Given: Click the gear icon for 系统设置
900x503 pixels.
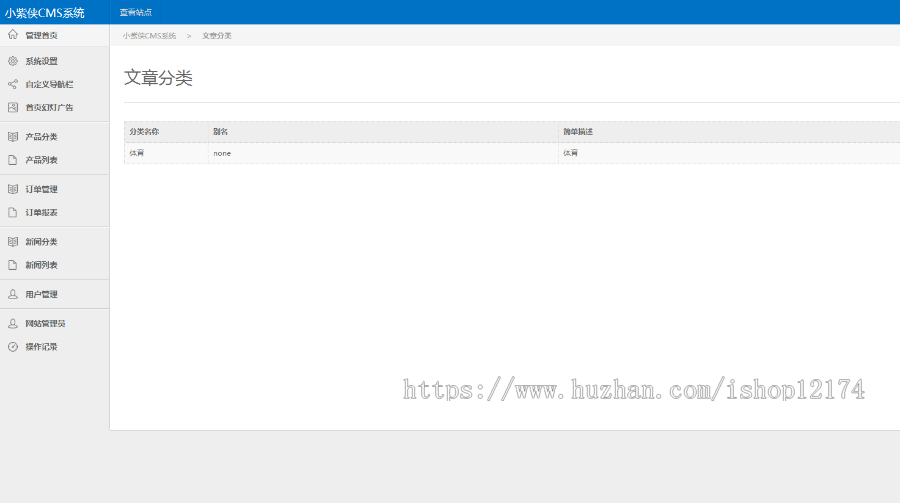Looking at the screenshot, I should [13, 61].
